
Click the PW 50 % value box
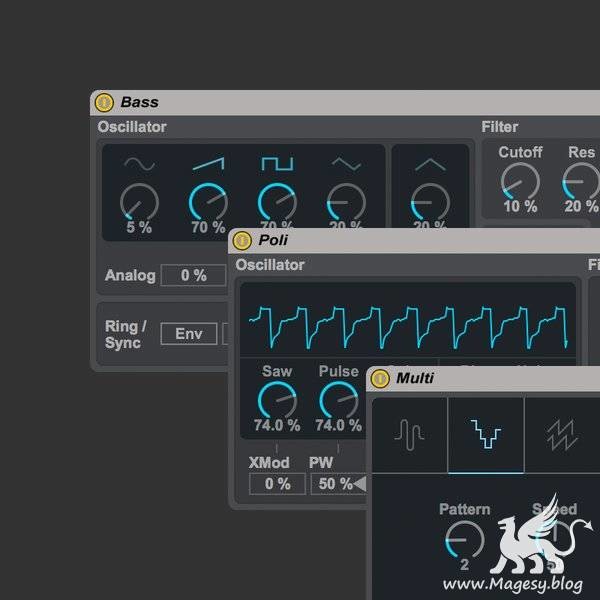[x=332, y=484]
